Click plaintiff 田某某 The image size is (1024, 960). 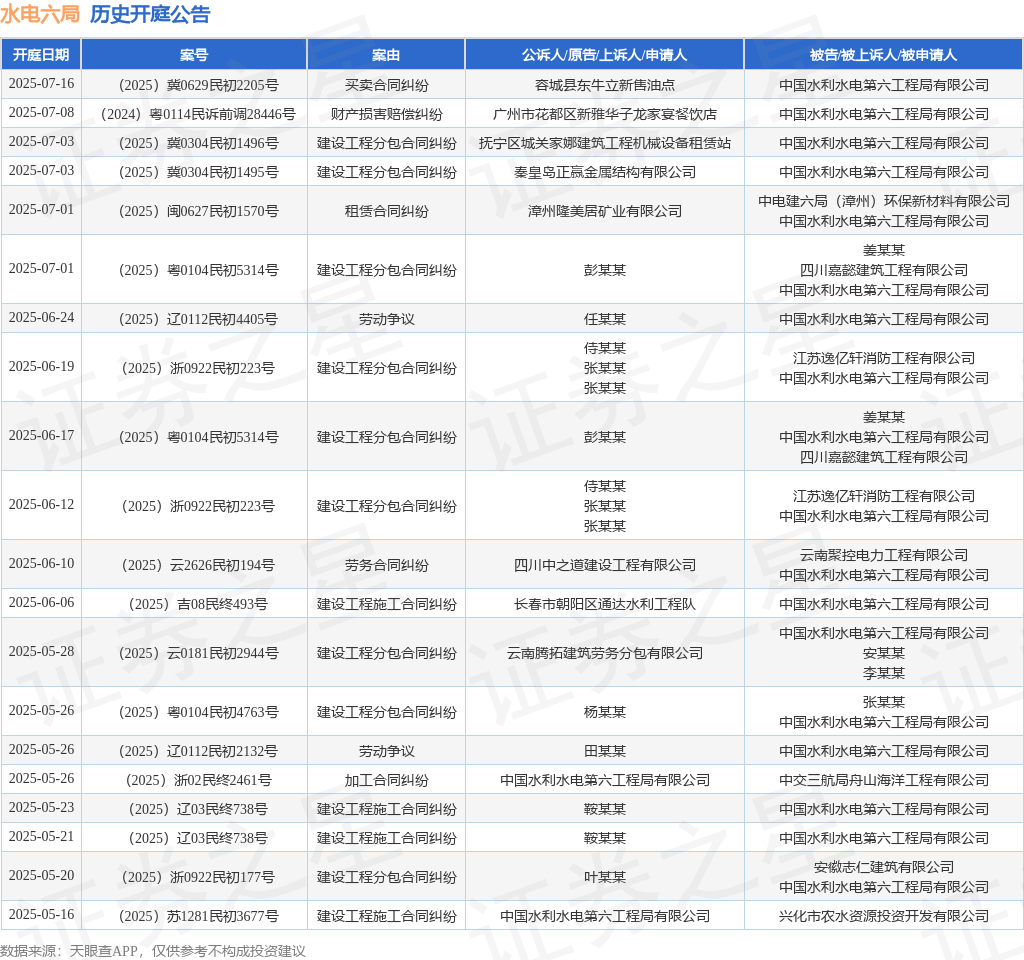(604, 752)
